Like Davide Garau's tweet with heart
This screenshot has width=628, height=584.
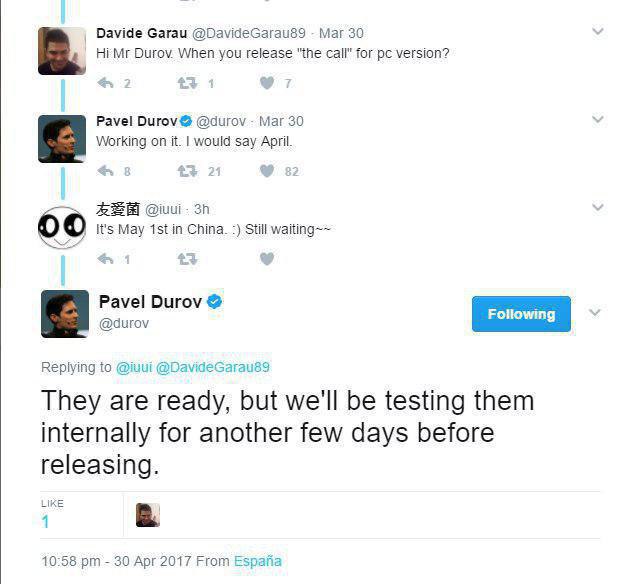(x=267, y=83)
